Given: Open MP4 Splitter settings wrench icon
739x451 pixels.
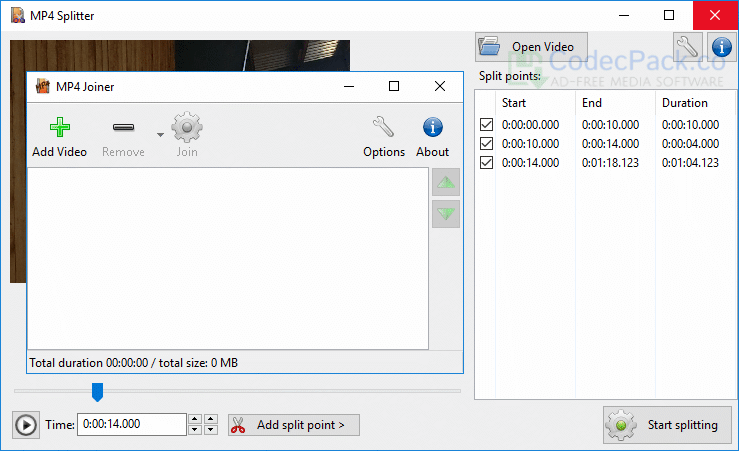Looking at the screenshot, I should 687,47.
